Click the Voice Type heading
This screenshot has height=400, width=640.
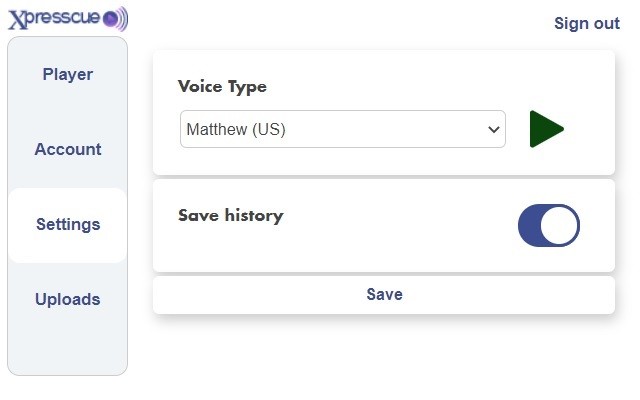222,86
